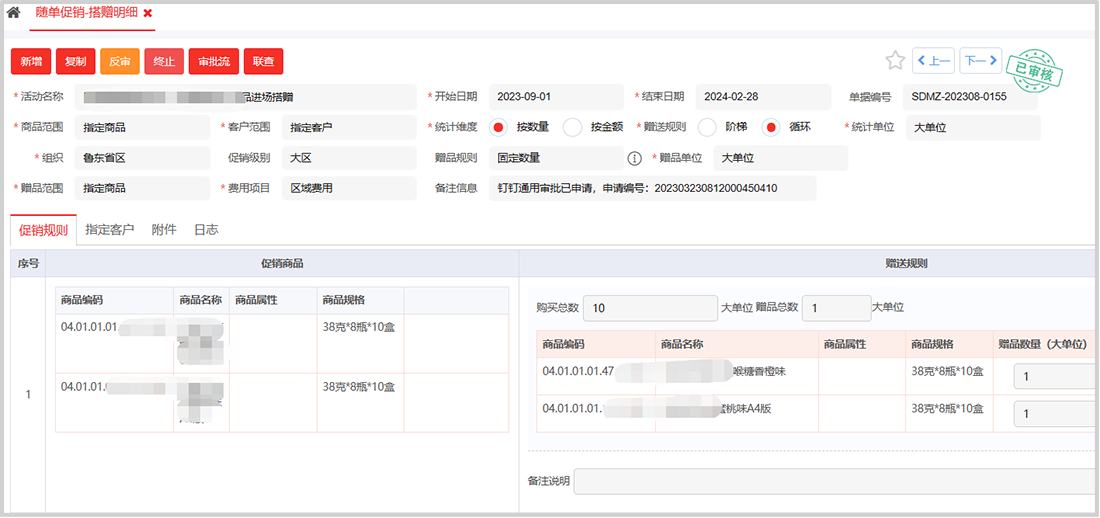
Task: Click the red 新增 button
Action: coord(31,61)
